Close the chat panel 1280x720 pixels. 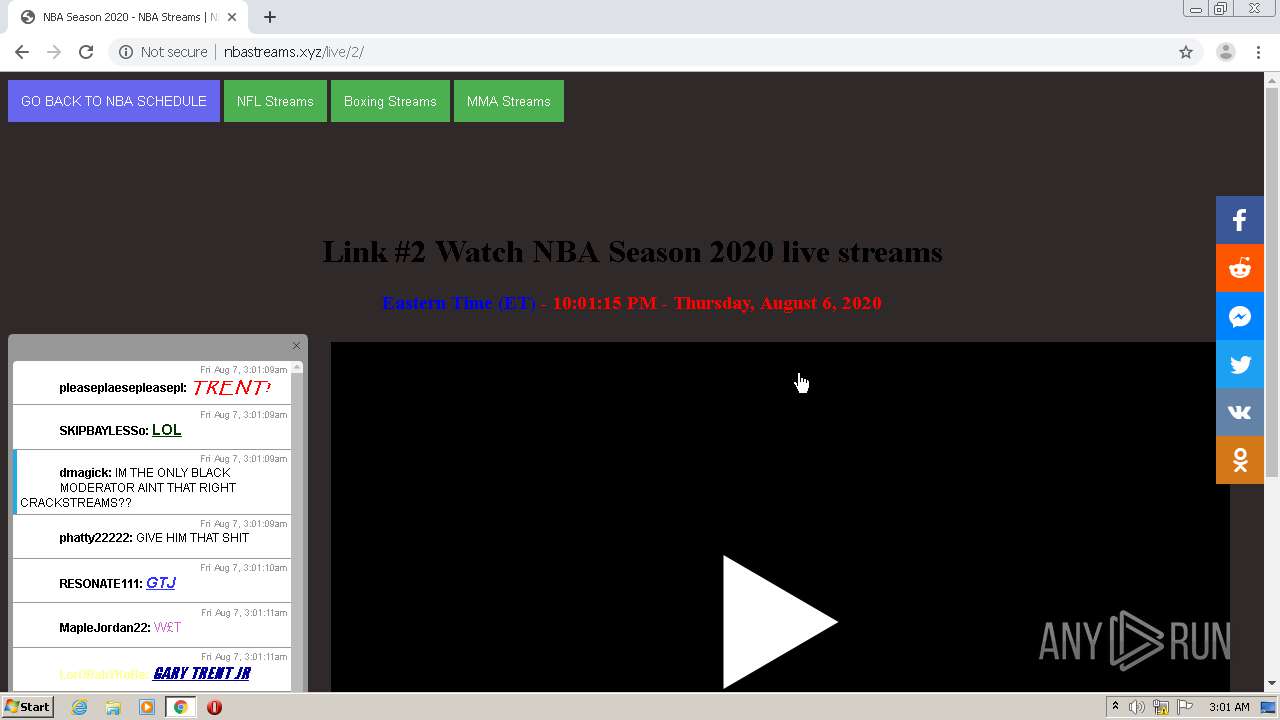296,346
